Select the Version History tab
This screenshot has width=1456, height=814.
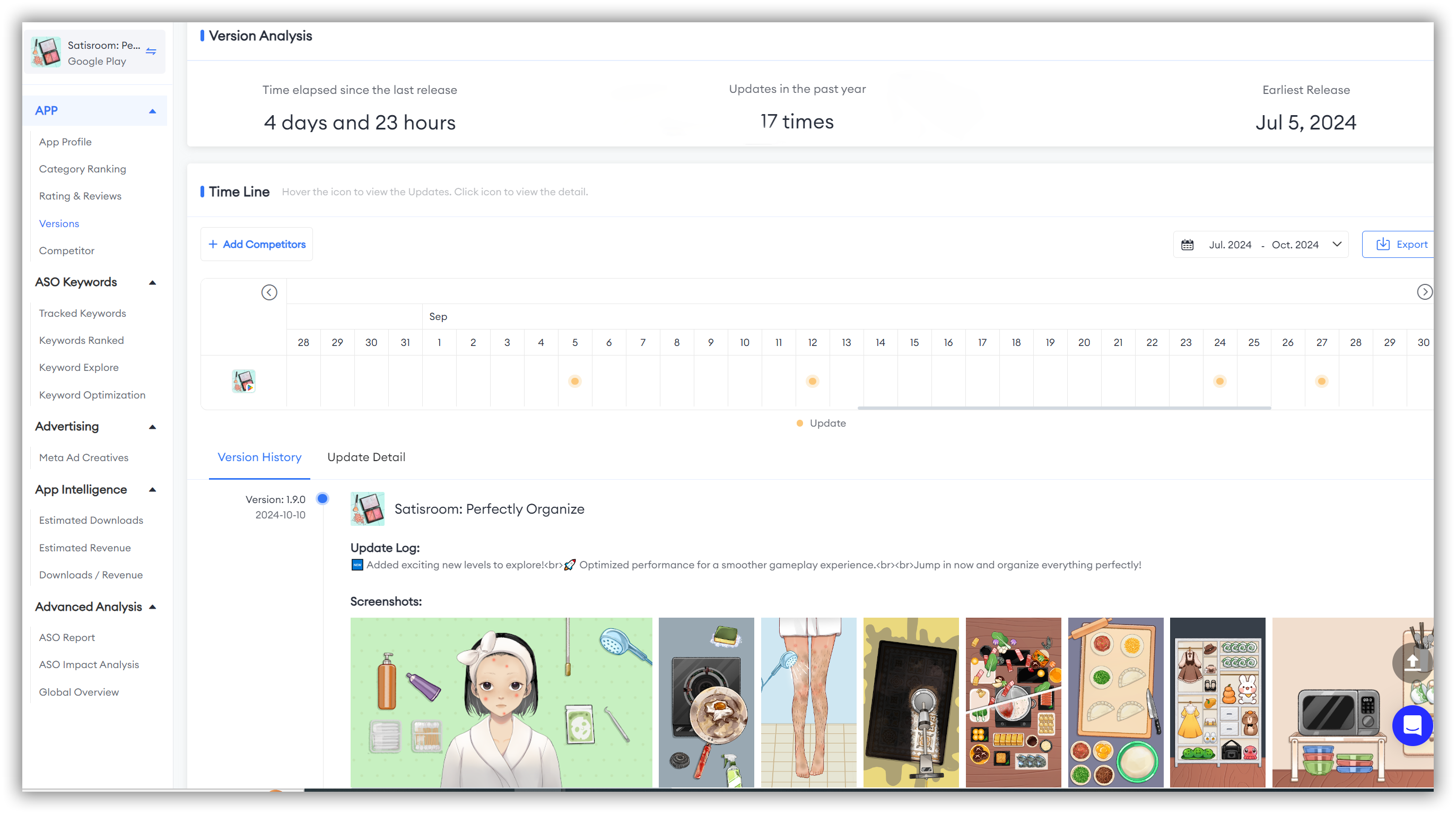point(260,457)
